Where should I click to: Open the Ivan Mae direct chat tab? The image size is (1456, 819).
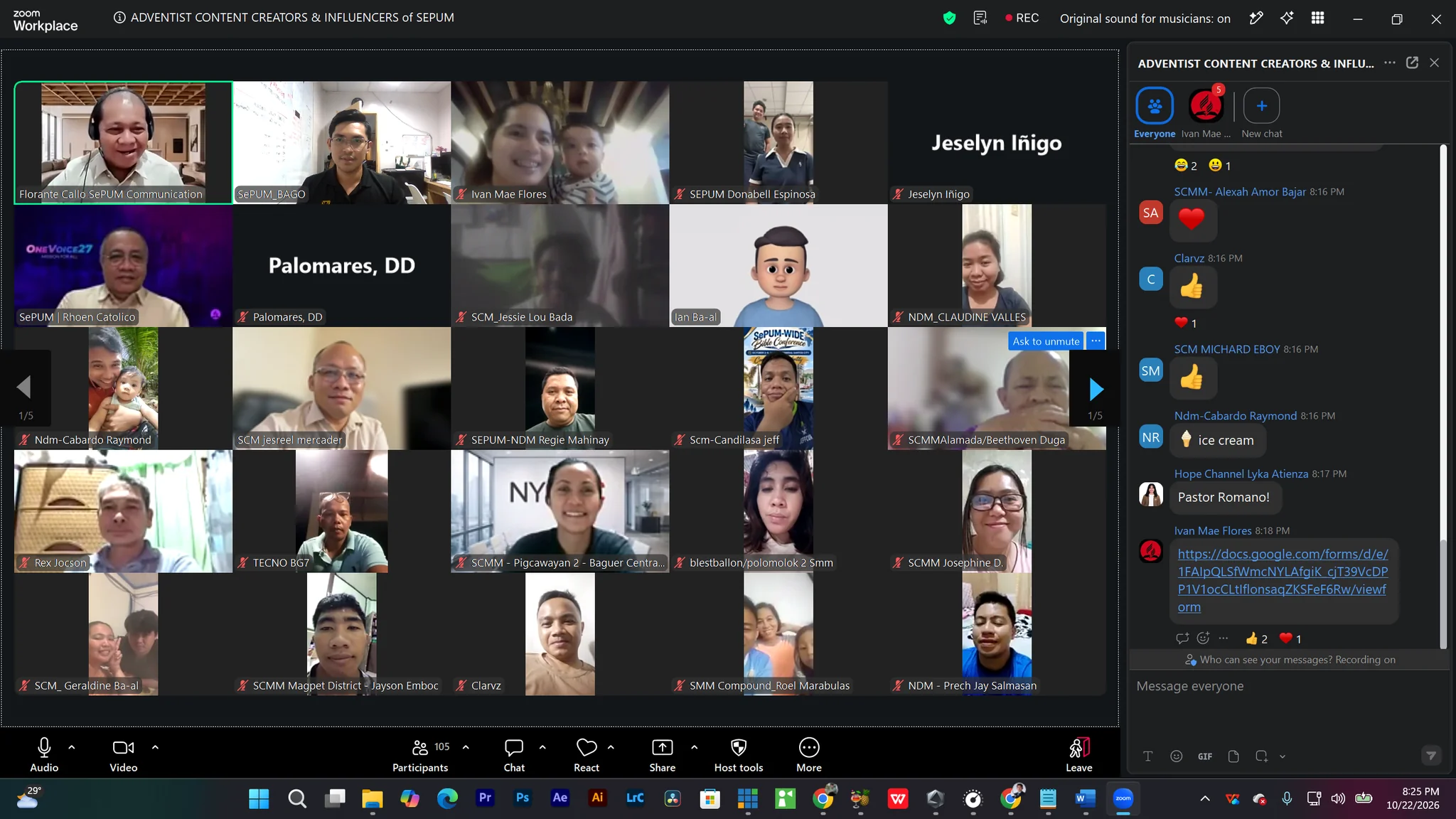coord(1206,113)
